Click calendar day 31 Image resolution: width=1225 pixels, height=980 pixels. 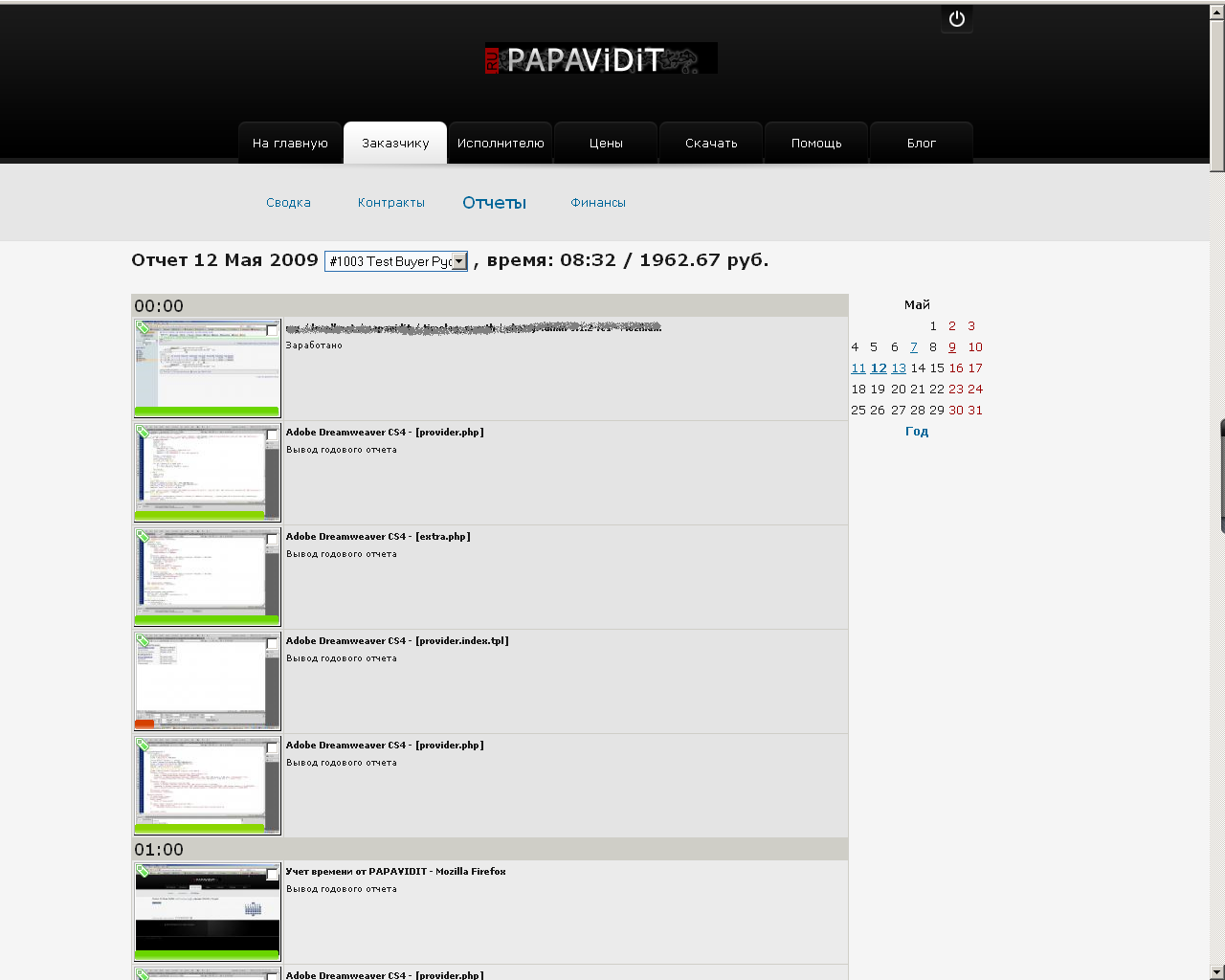[975, 411]
